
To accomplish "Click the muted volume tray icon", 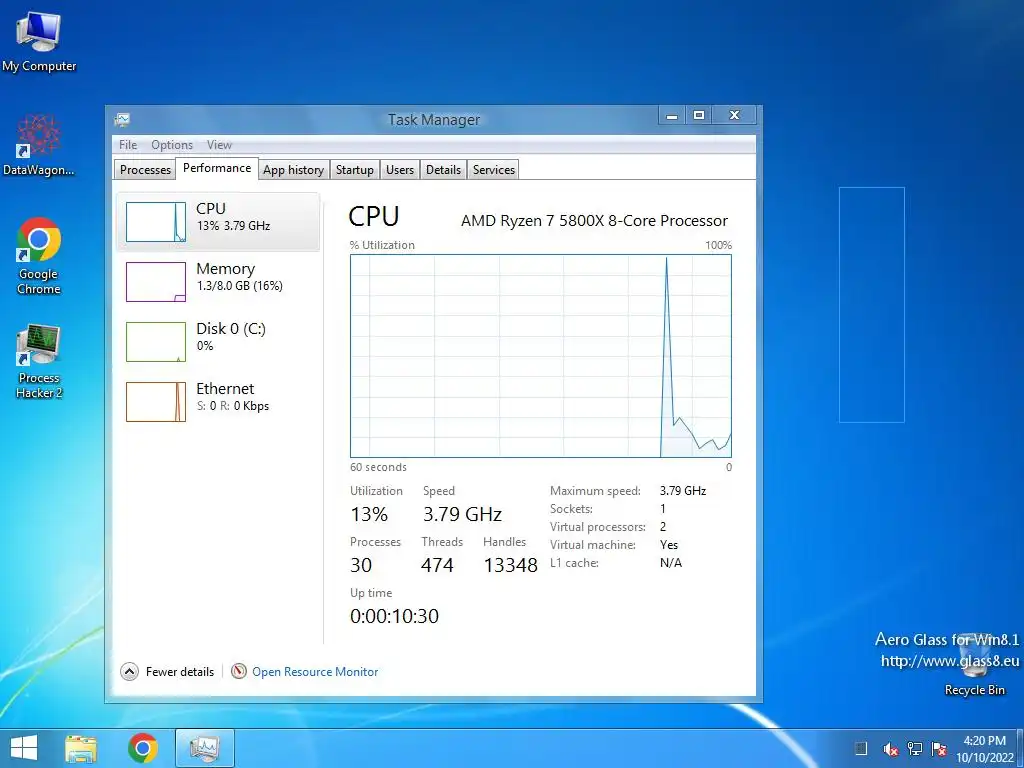I will tap(890, 749).
